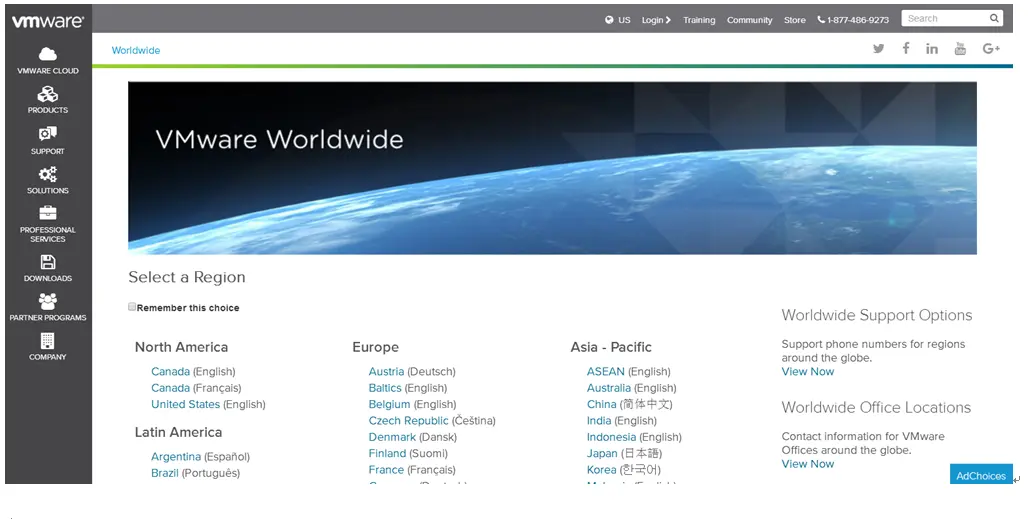Click the Asia - Pacific heading
The height and width of the screenshot is (519, 1032).
[x=611, y=347]
